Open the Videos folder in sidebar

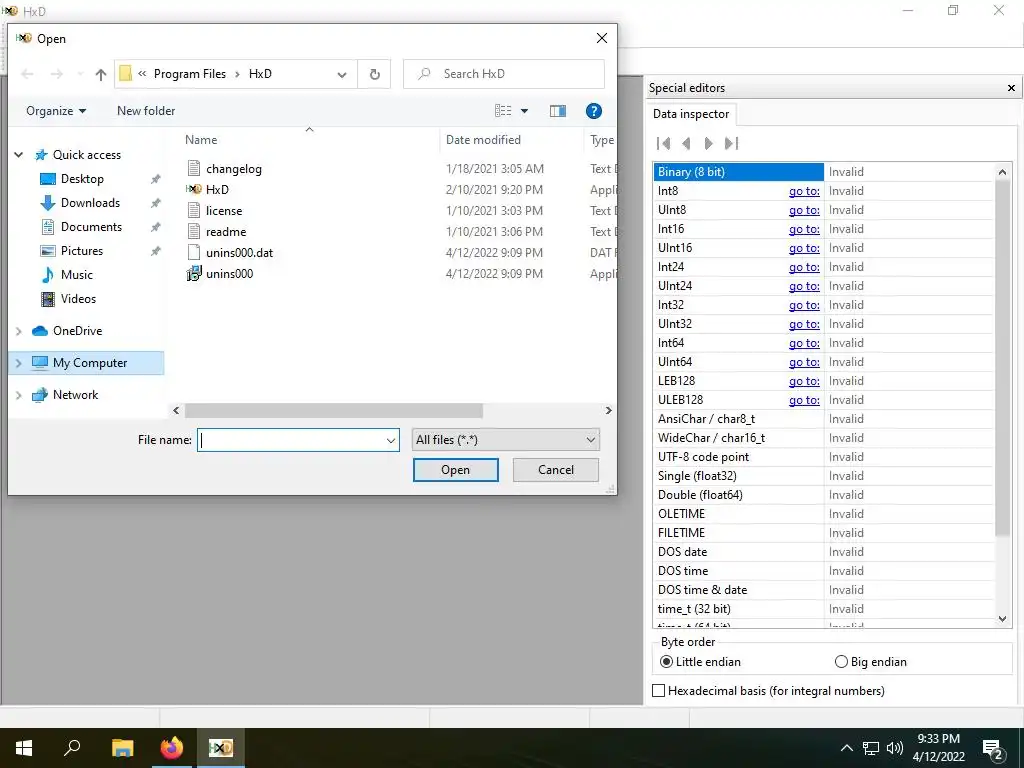pos(78,299)
